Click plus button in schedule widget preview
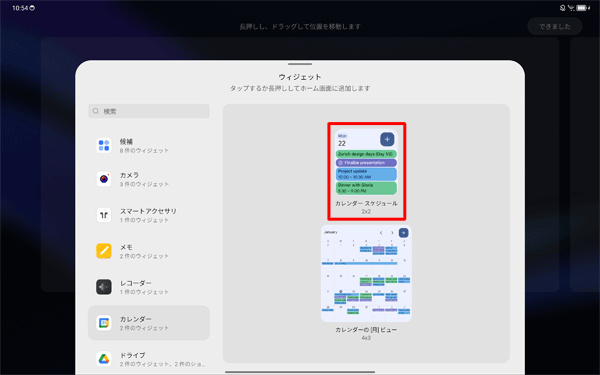 387,139
